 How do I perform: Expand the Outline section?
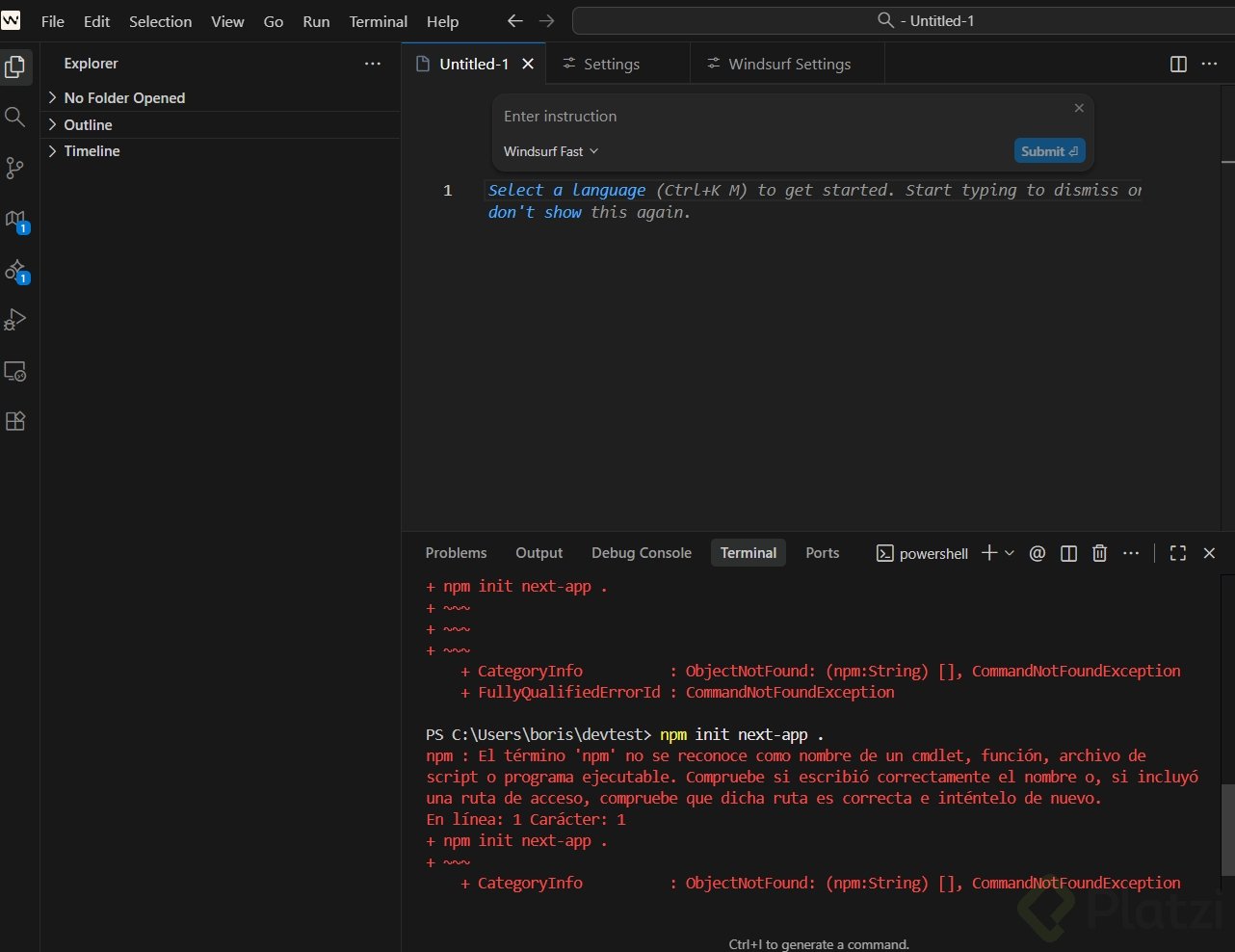pos(88,125)
